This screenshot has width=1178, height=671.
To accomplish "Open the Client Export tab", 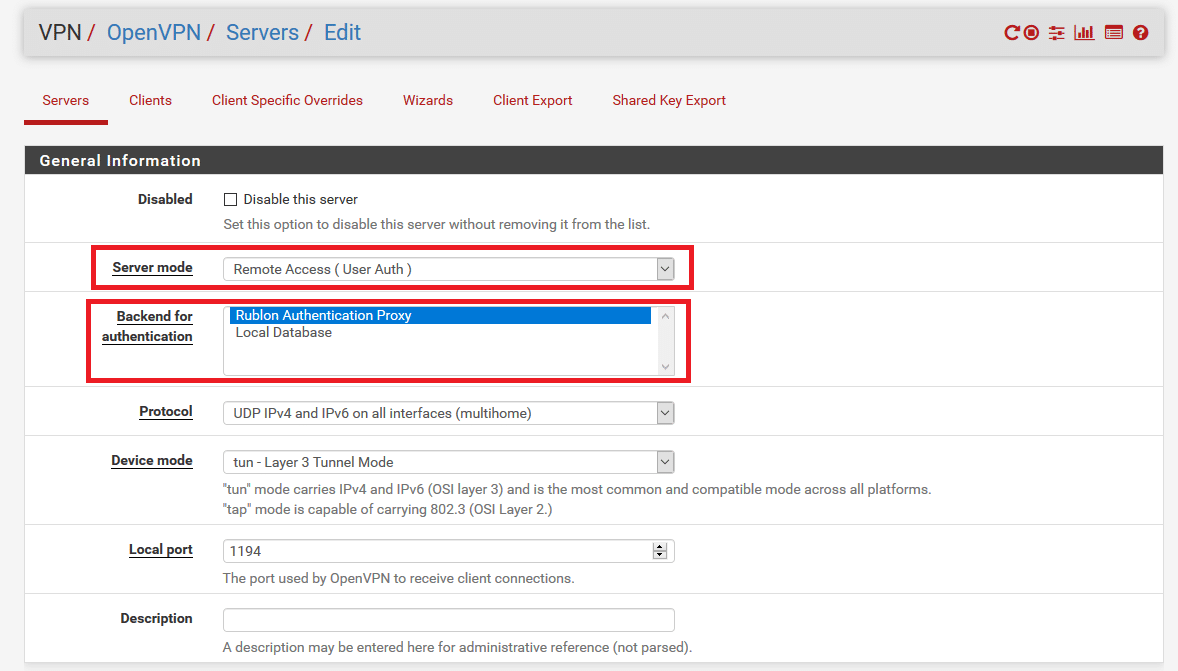I will [532, 101].
